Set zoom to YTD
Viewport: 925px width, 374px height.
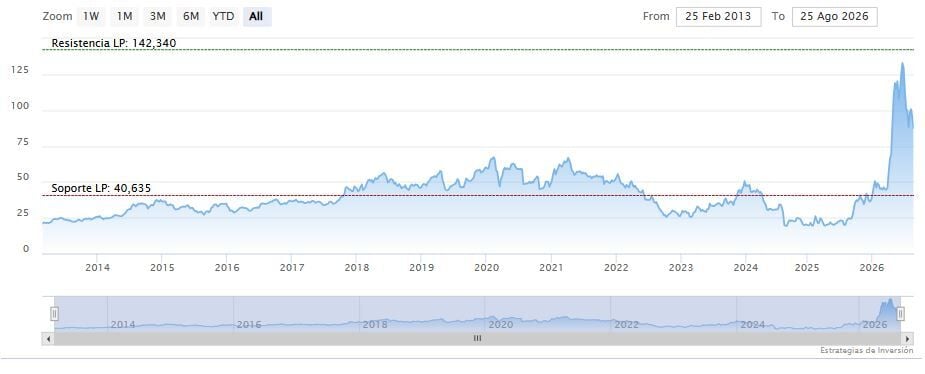(223, 17)
